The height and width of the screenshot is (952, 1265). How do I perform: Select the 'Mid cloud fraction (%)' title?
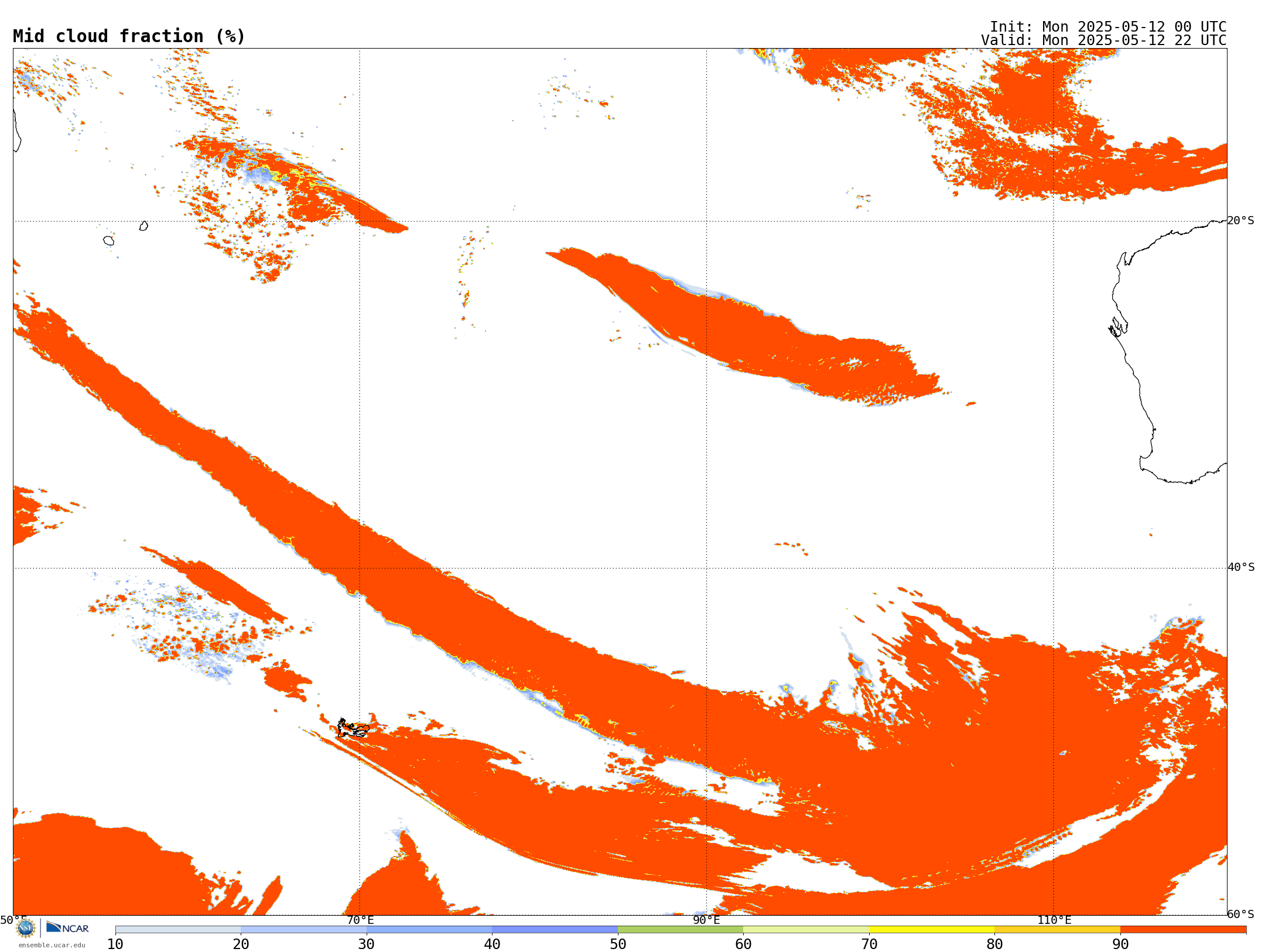129,36
